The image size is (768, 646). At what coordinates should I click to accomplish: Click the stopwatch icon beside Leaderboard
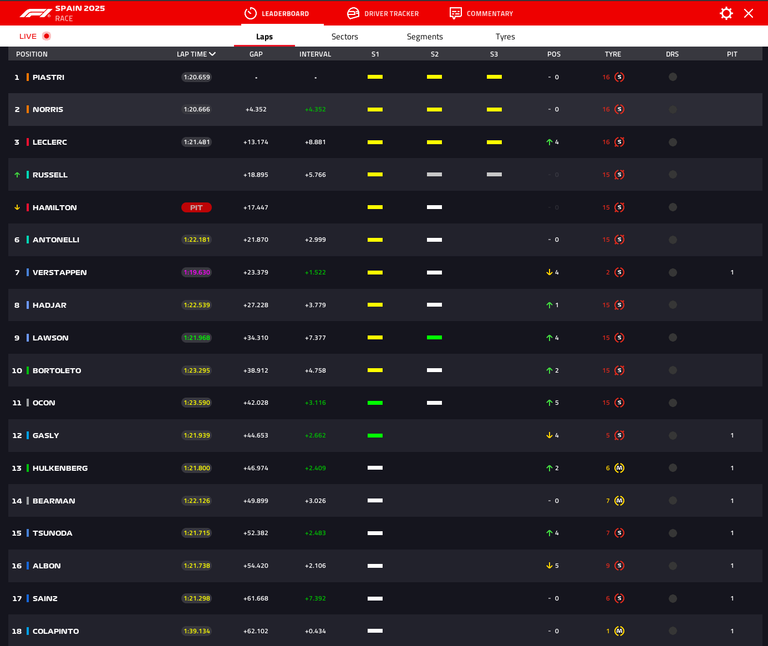click(x=250, y=13)
